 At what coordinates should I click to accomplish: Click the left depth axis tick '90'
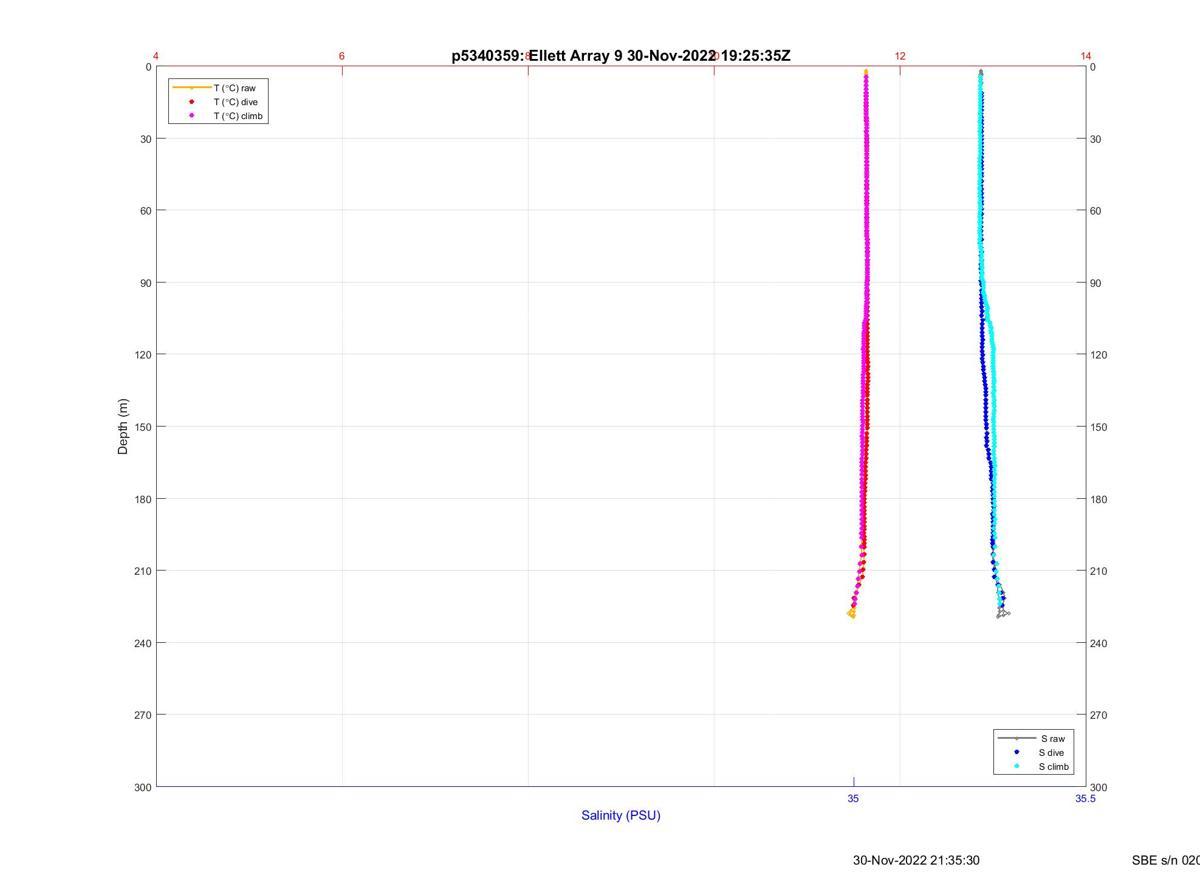point(146,283)
